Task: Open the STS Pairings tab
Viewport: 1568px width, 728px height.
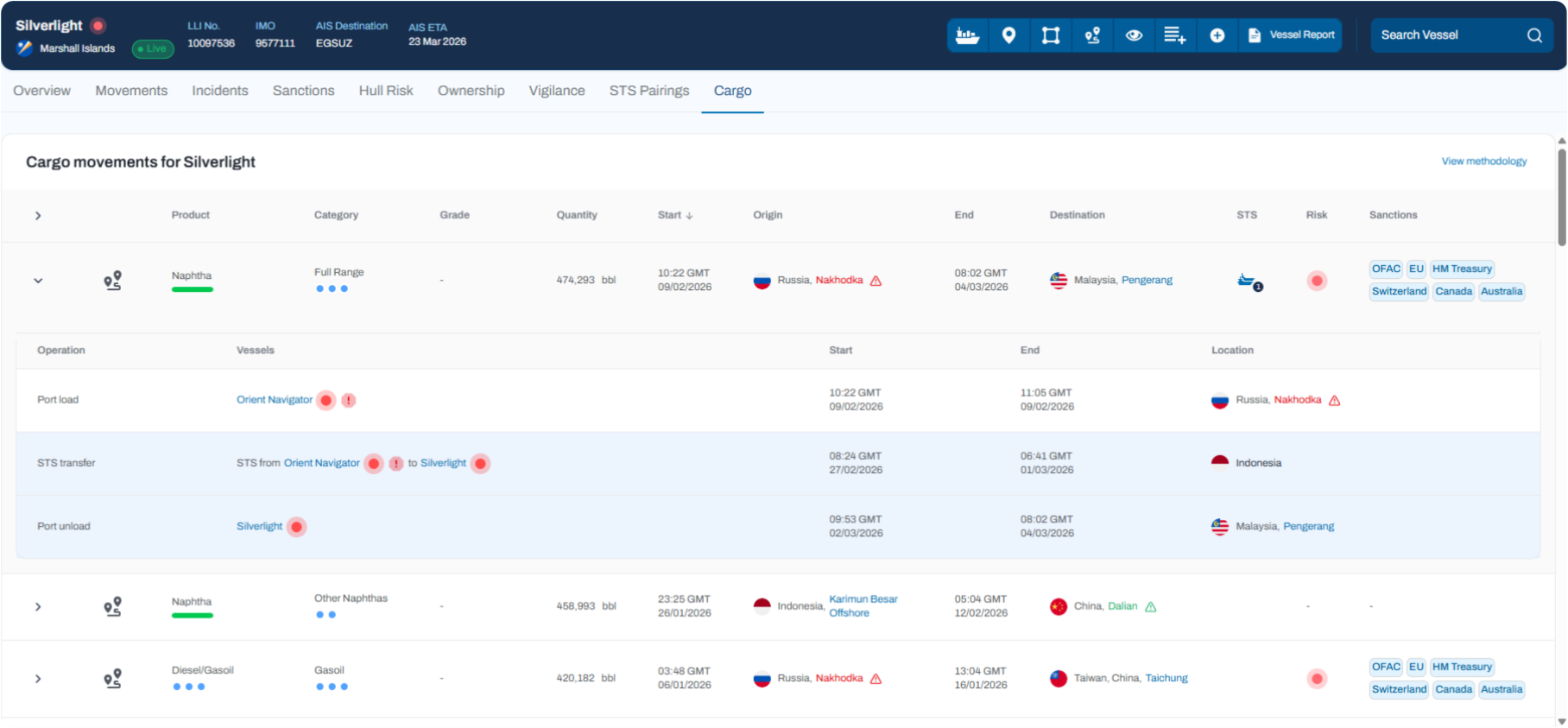Action: (648, 91)
